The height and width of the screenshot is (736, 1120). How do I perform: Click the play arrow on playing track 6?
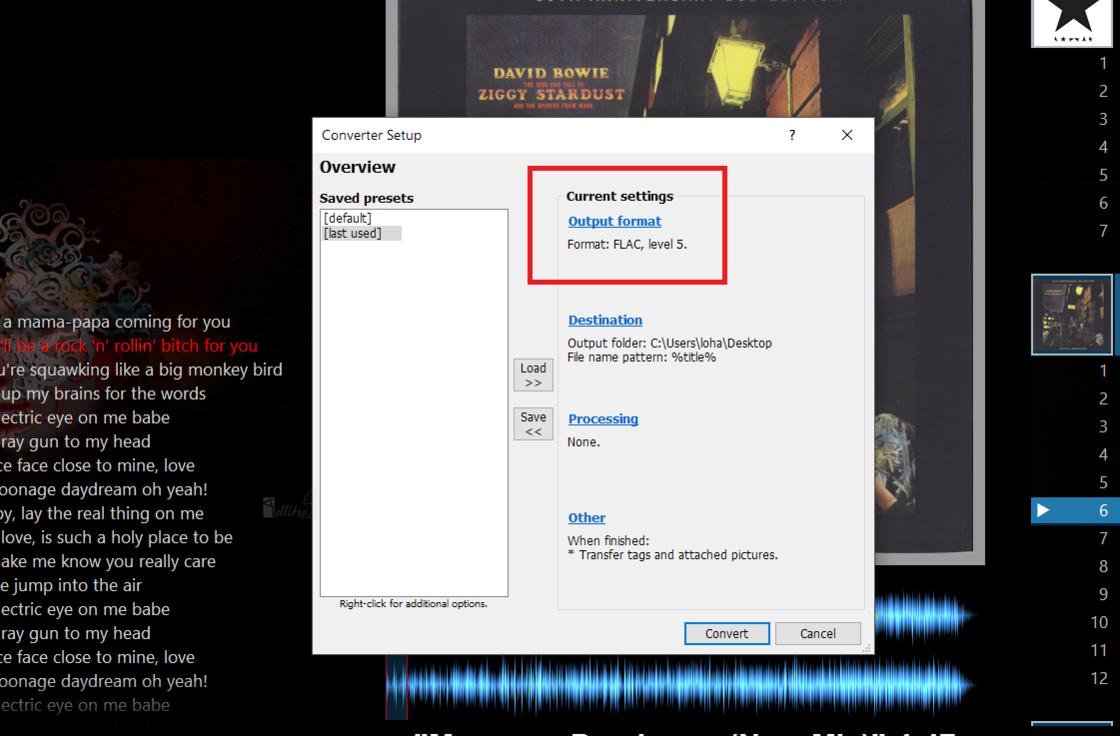1043,510
